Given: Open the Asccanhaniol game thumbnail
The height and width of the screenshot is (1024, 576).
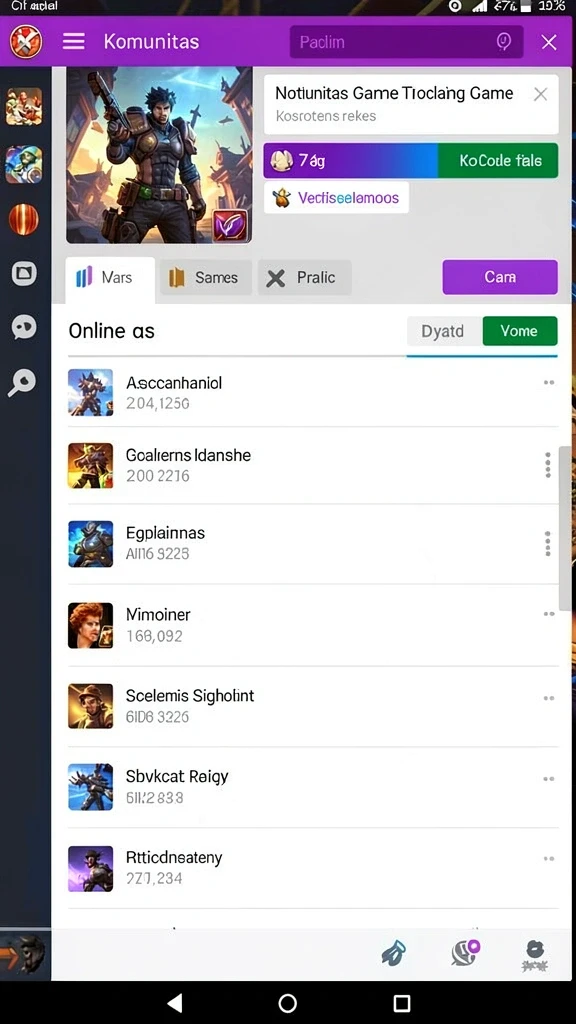Looking at the screenshot, I should tap(91, 392).
